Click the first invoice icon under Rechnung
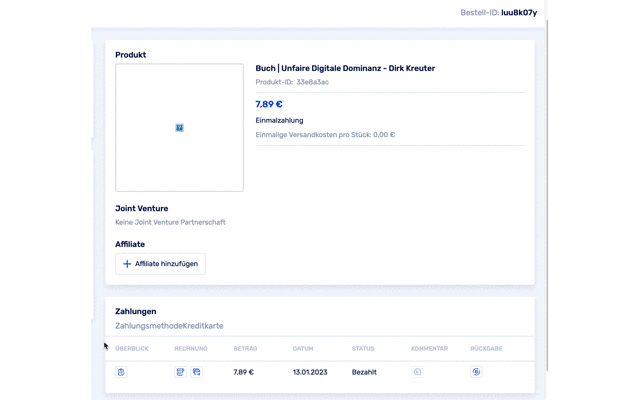This screenshot has height=400, width=640. [x=180, y=372]
